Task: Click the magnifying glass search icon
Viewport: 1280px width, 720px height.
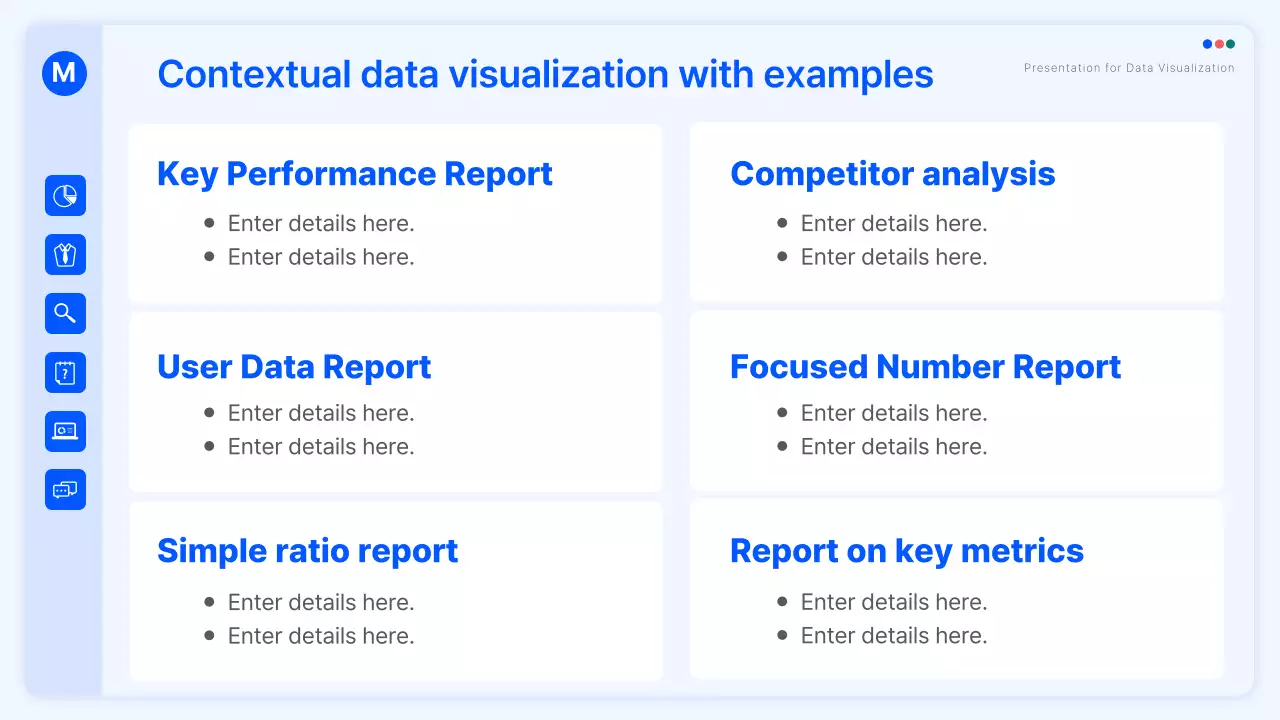Action: (65, 313)
